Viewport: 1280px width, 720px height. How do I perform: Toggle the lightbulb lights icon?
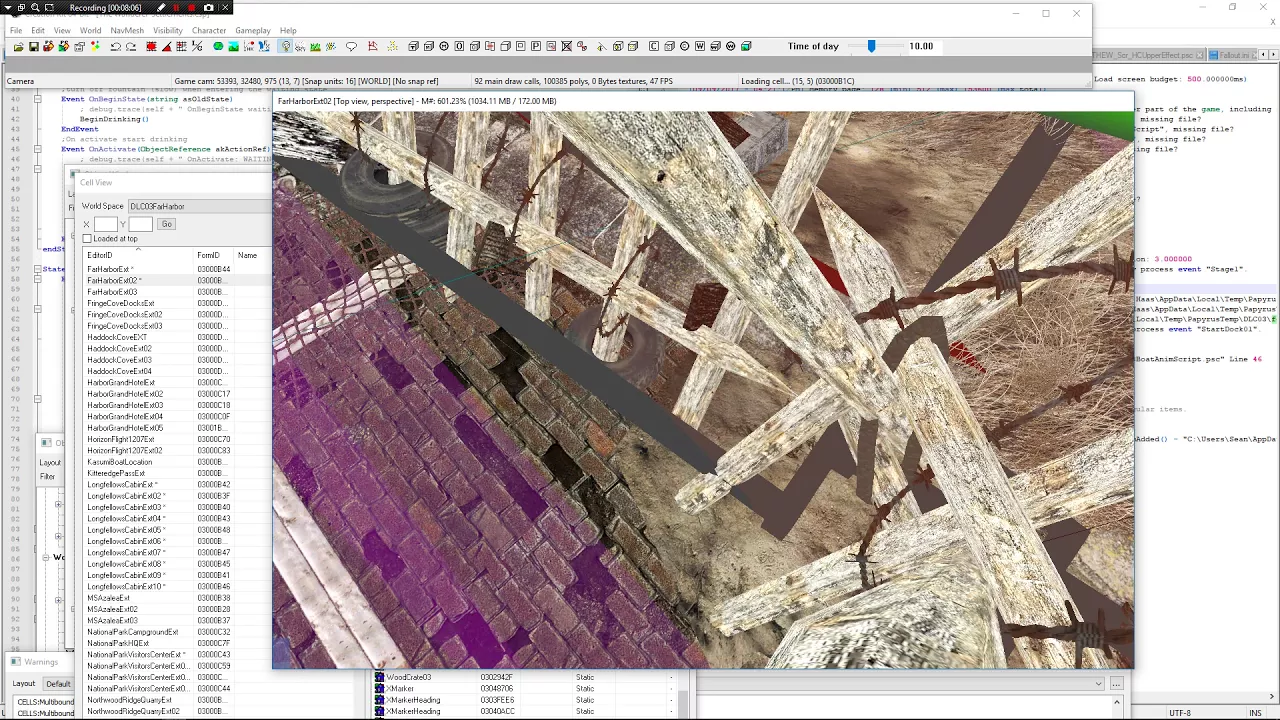click(x=286, y=46)
